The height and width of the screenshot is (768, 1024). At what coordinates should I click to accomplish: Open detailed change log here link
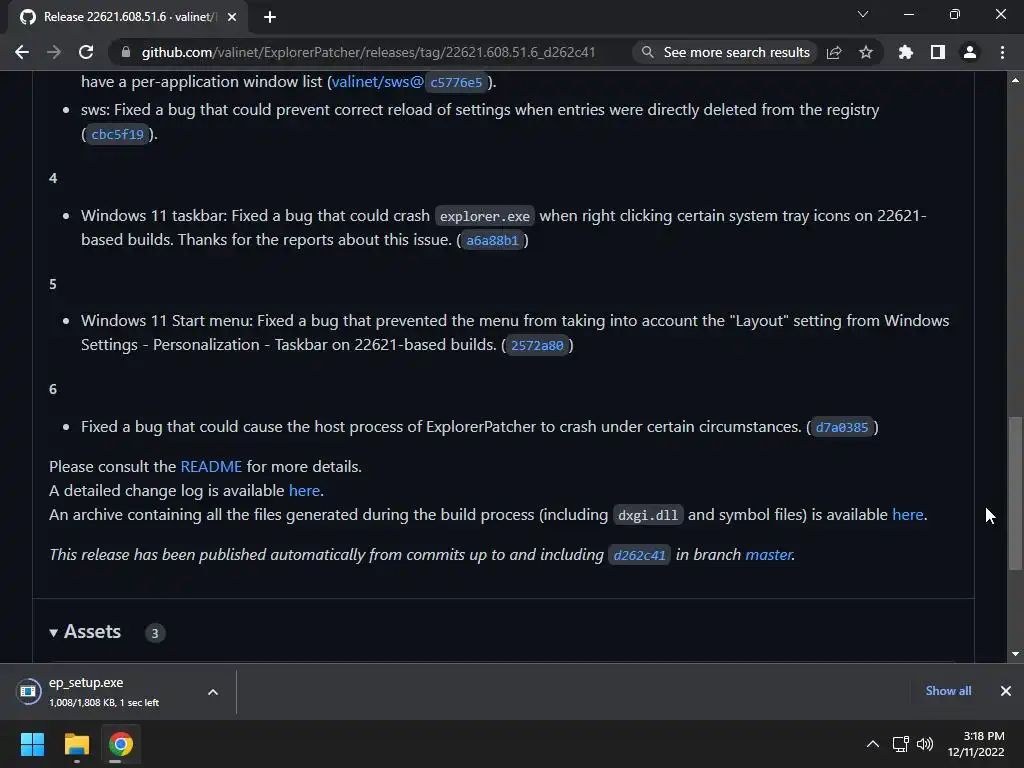coord(304,490)
